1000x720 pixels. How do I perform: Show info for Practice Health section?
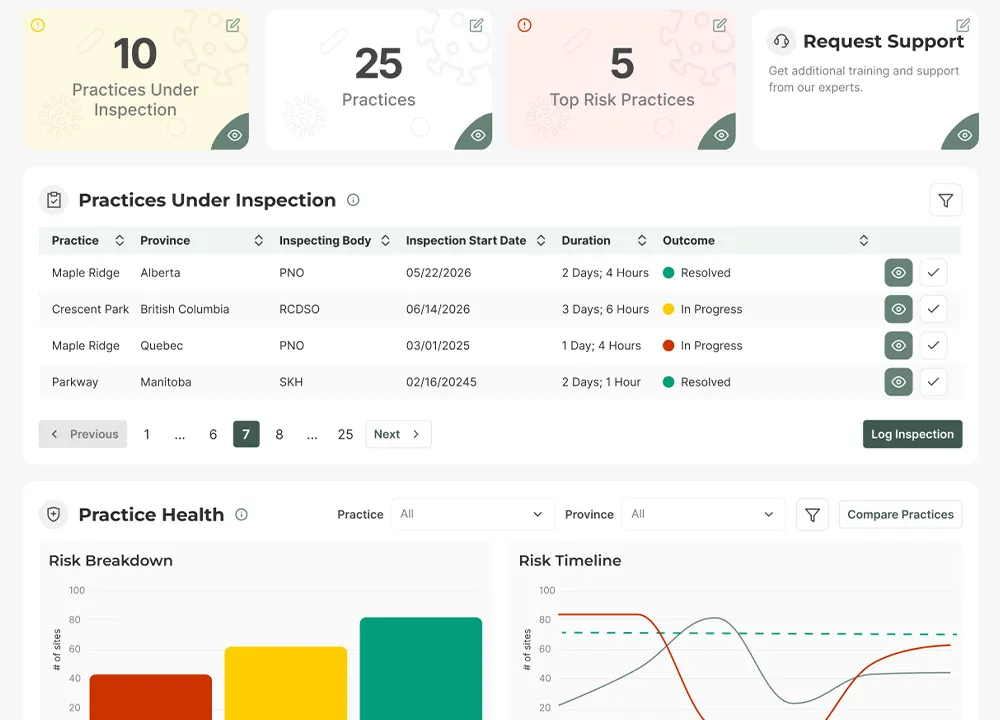[x=241, y=515]
